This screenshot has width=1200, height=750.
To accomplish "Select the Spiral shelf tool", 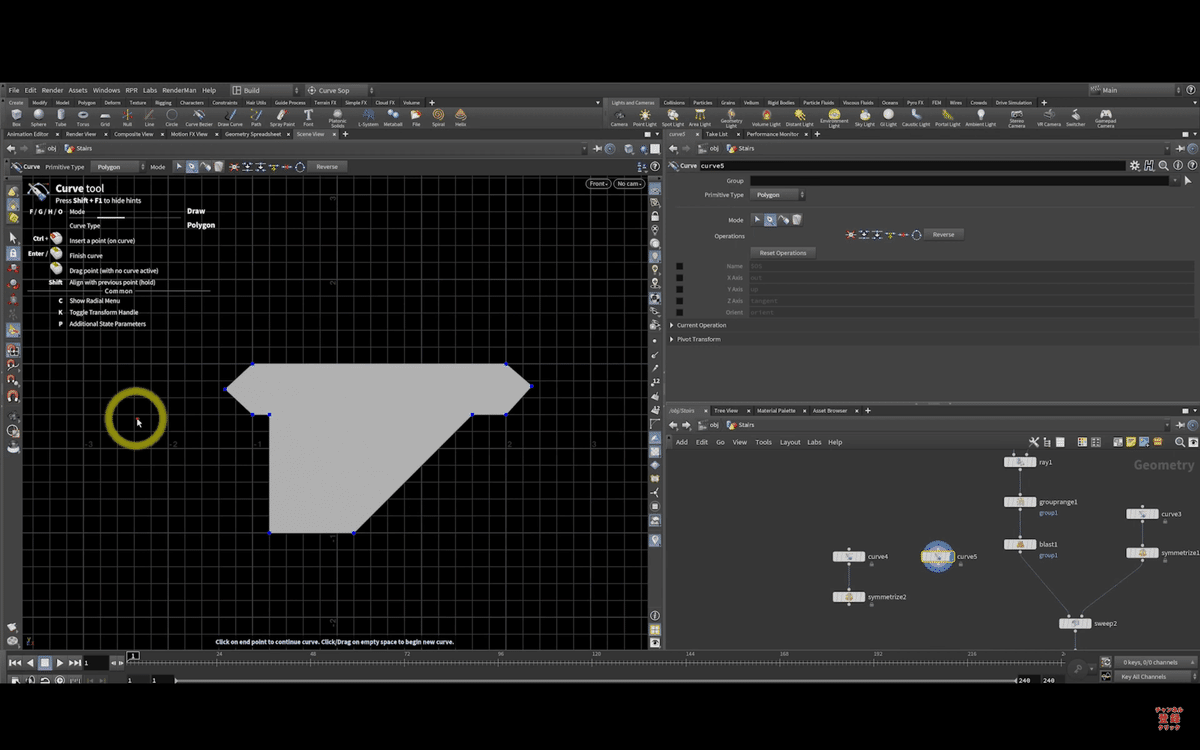I will click(x=438, y=118).
